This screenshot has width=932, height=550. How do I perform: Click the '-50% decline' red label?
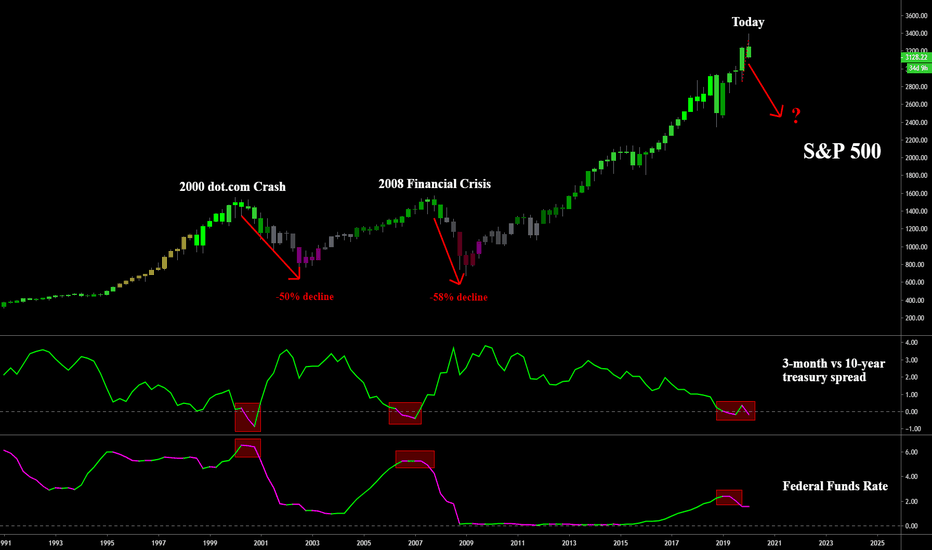coord(304,297)
